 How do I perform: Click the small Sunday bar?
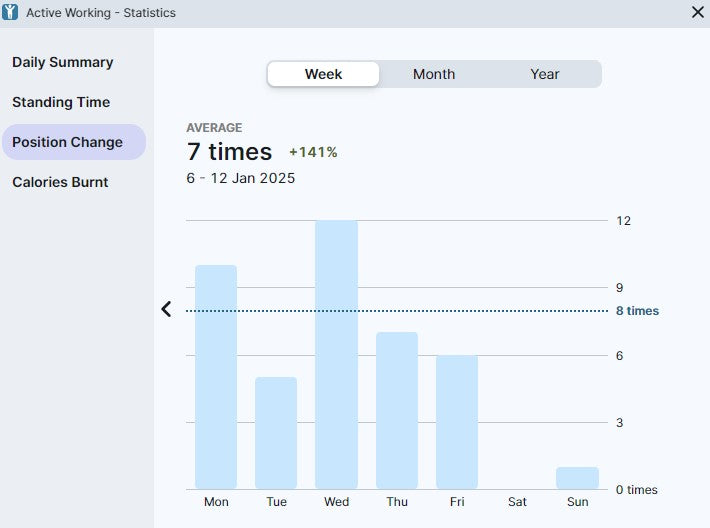tap(577, 478)
